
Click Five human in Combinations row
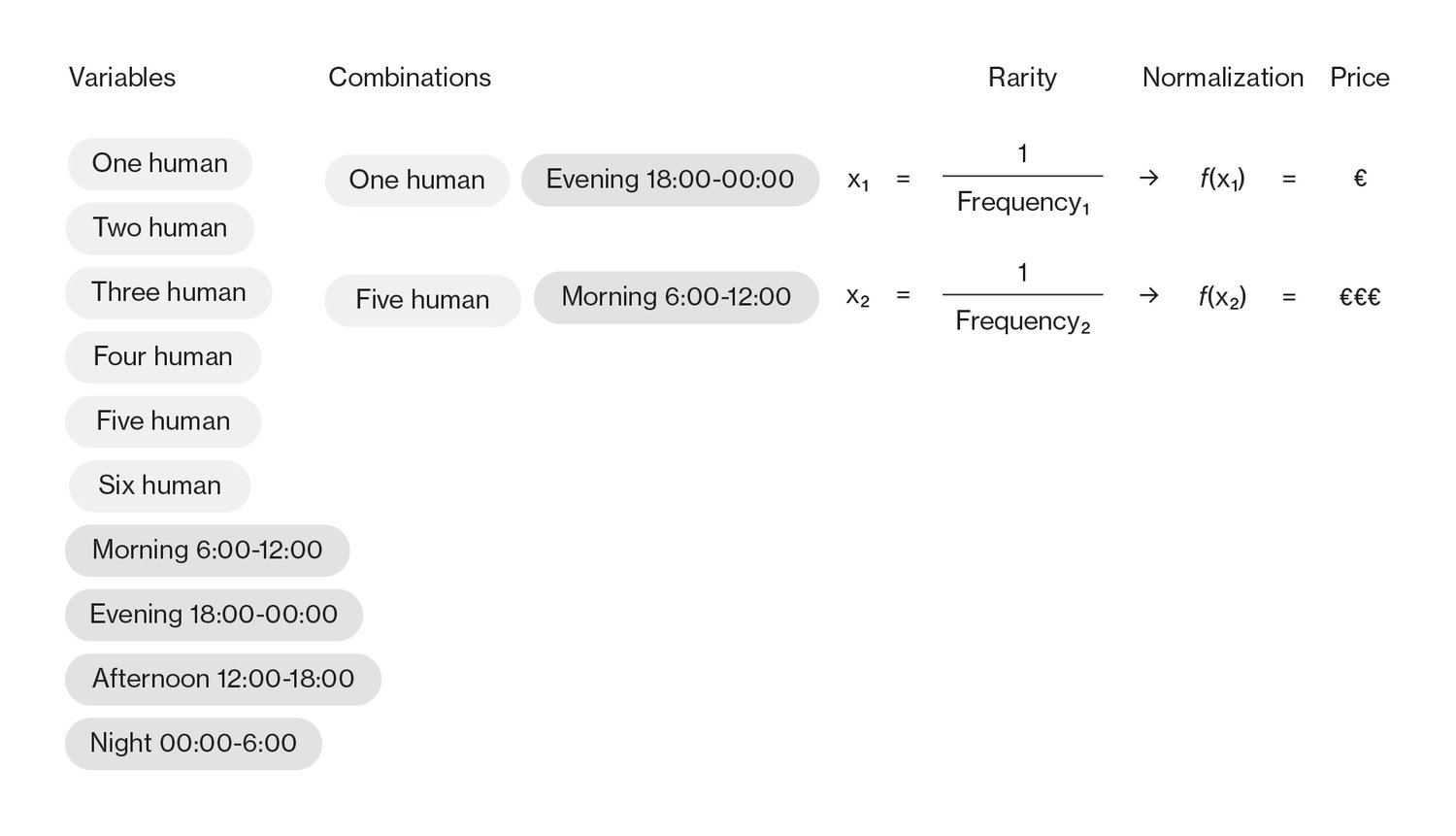423,300
